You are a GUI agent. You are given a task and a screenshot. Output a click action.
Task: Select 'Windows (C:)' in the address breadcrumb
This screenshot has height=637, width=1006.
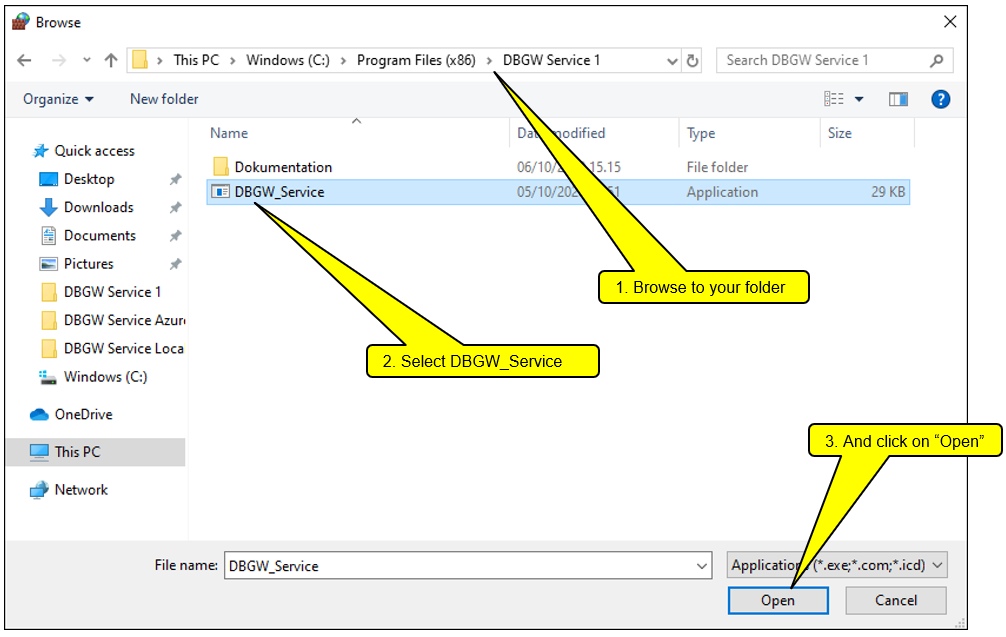click(288, 60)
